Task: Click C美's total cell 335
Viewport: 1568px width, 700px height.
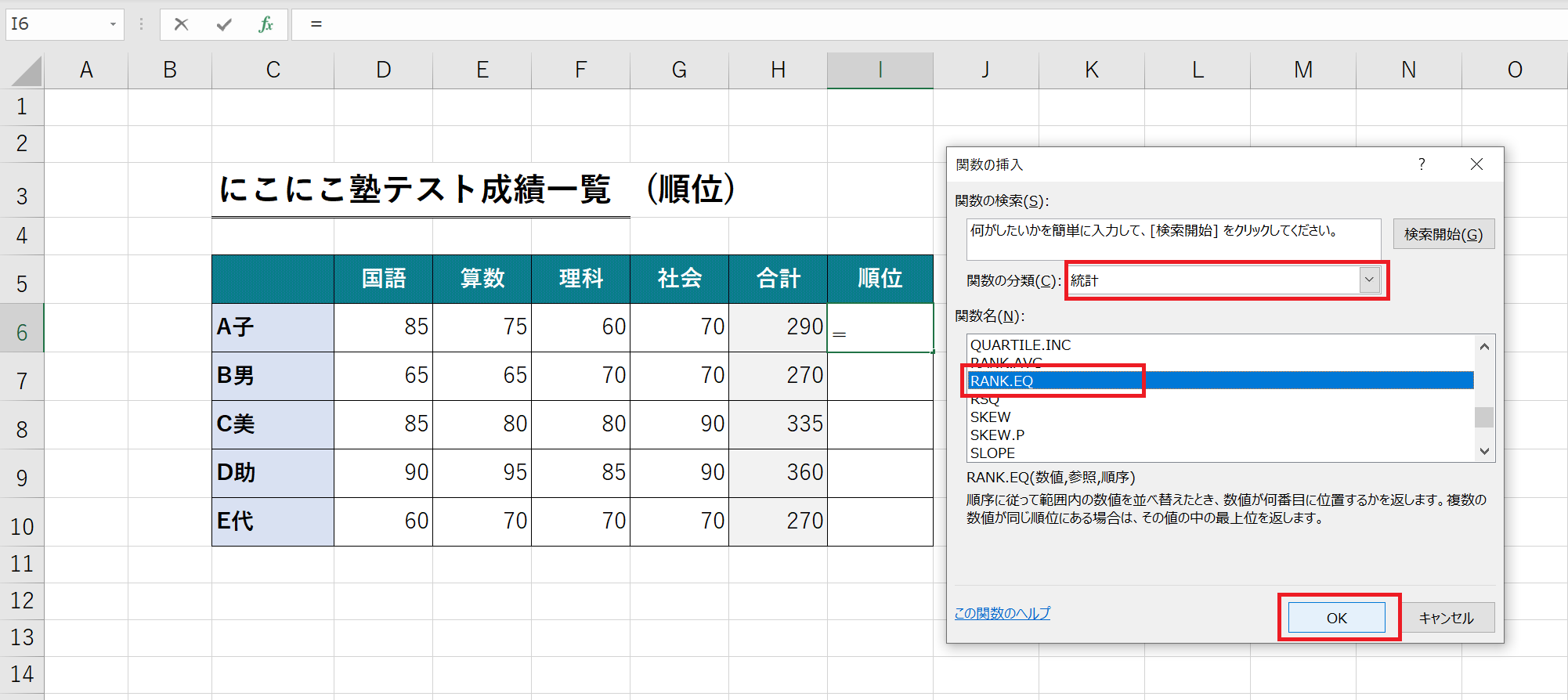Action: pyautogui.click(x=778, y=424)
